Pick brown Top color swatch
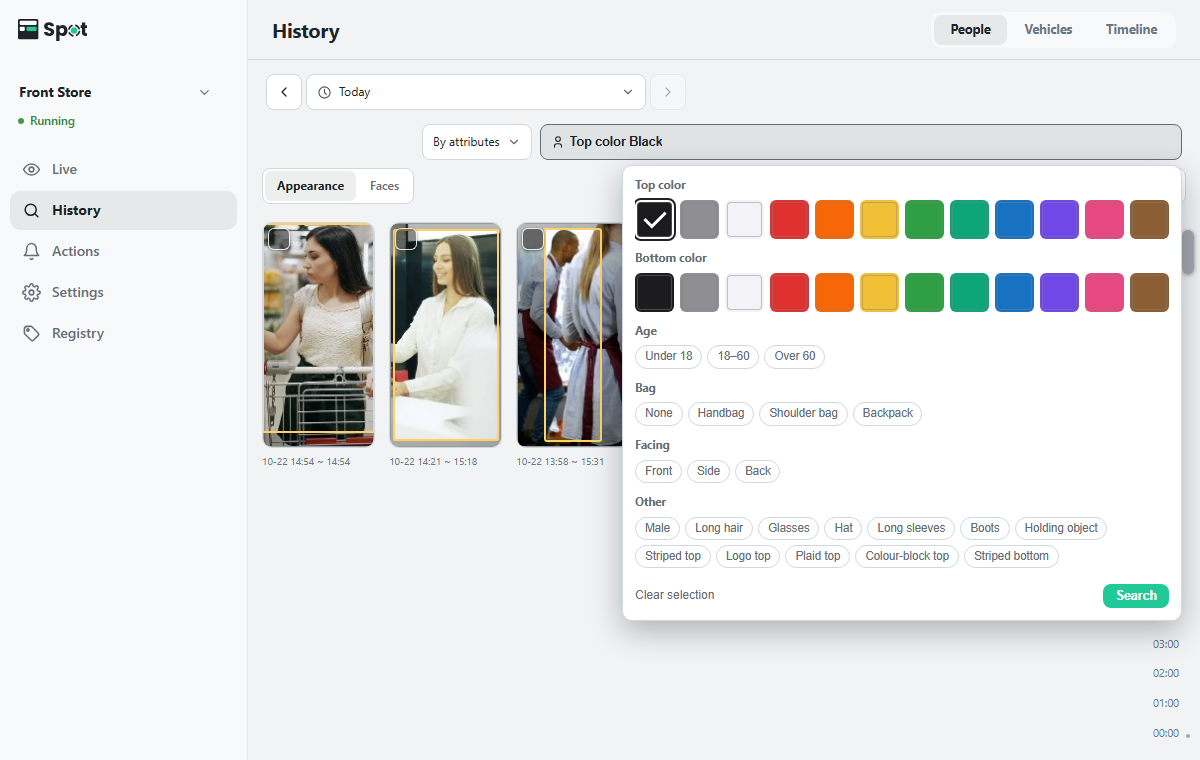 tap(1149, 219)
